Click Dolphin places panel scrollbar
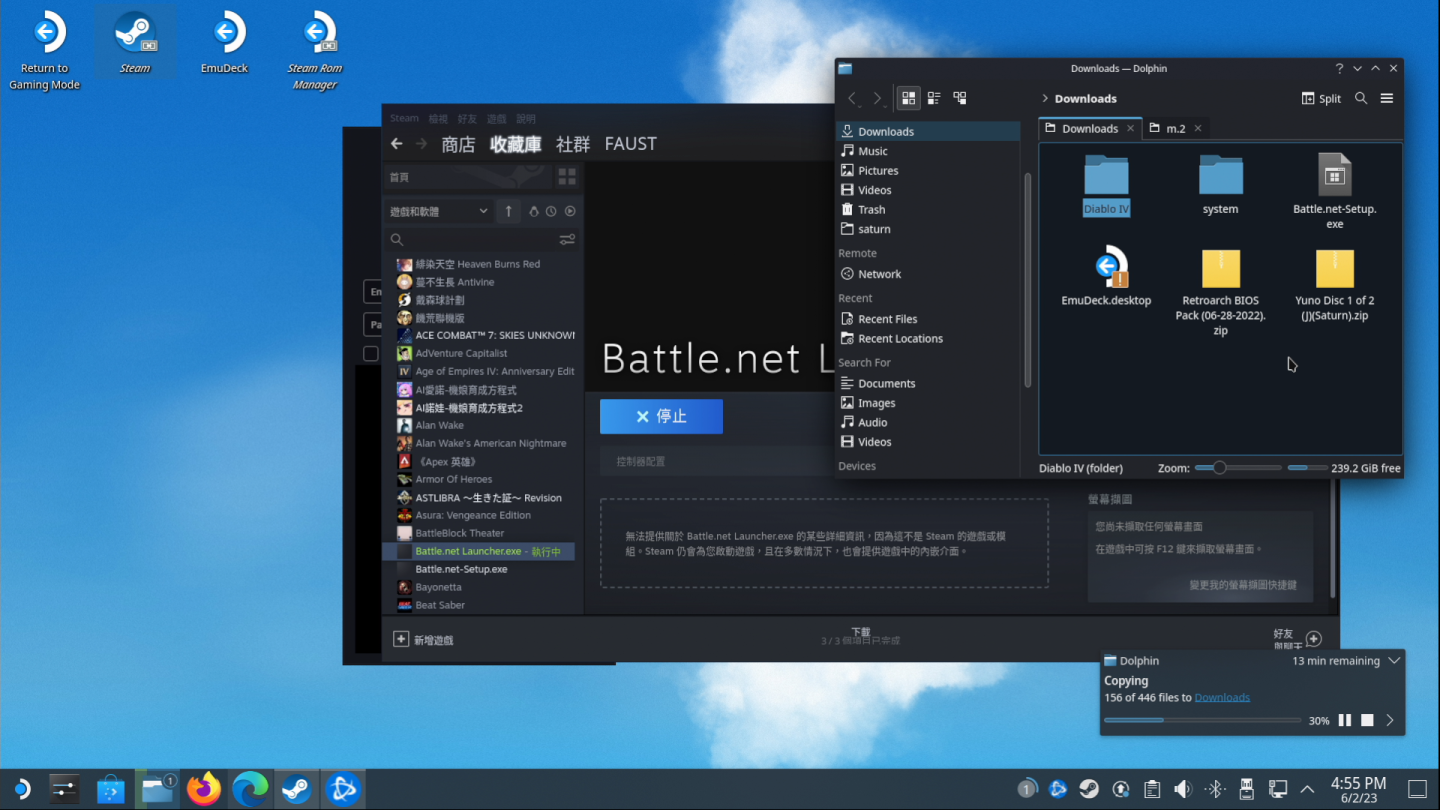This screenshot has height=810, width=1440. tap(1027, 280)
